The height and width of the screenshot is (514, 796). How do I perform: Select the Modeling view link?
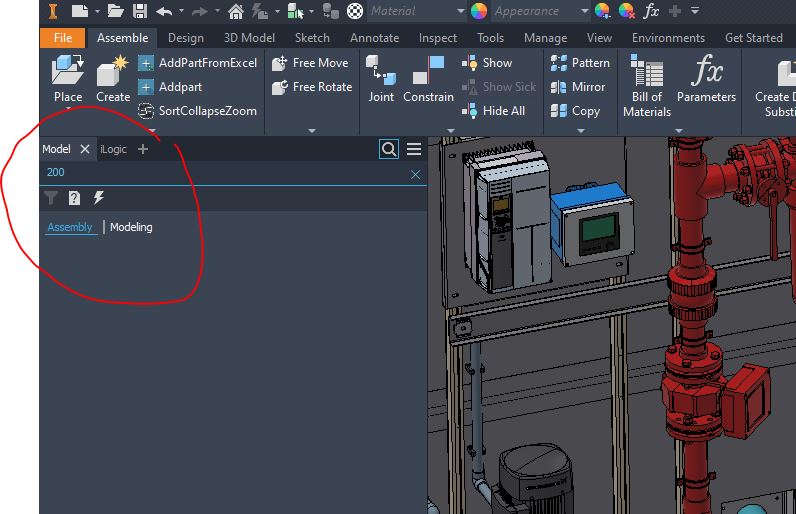pos(131,227)
